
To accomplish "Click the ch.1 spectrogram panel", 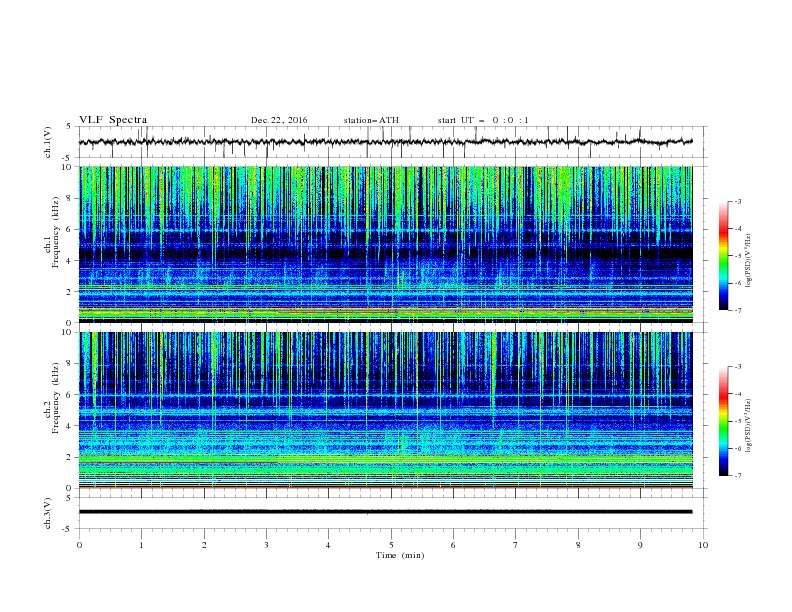I will [385, 244].
